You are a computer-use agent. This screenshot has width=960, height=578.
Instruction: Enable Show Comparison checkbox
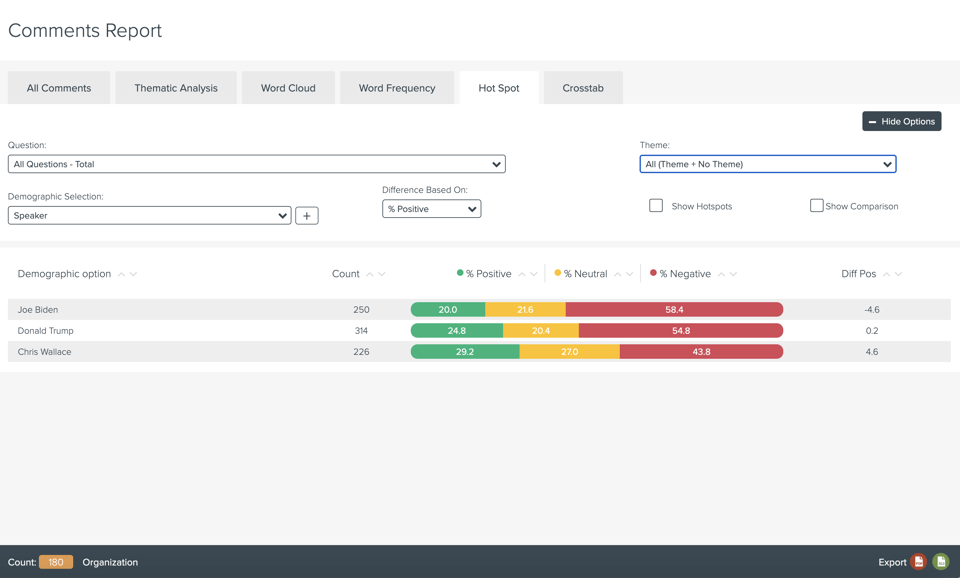(817, 206)
